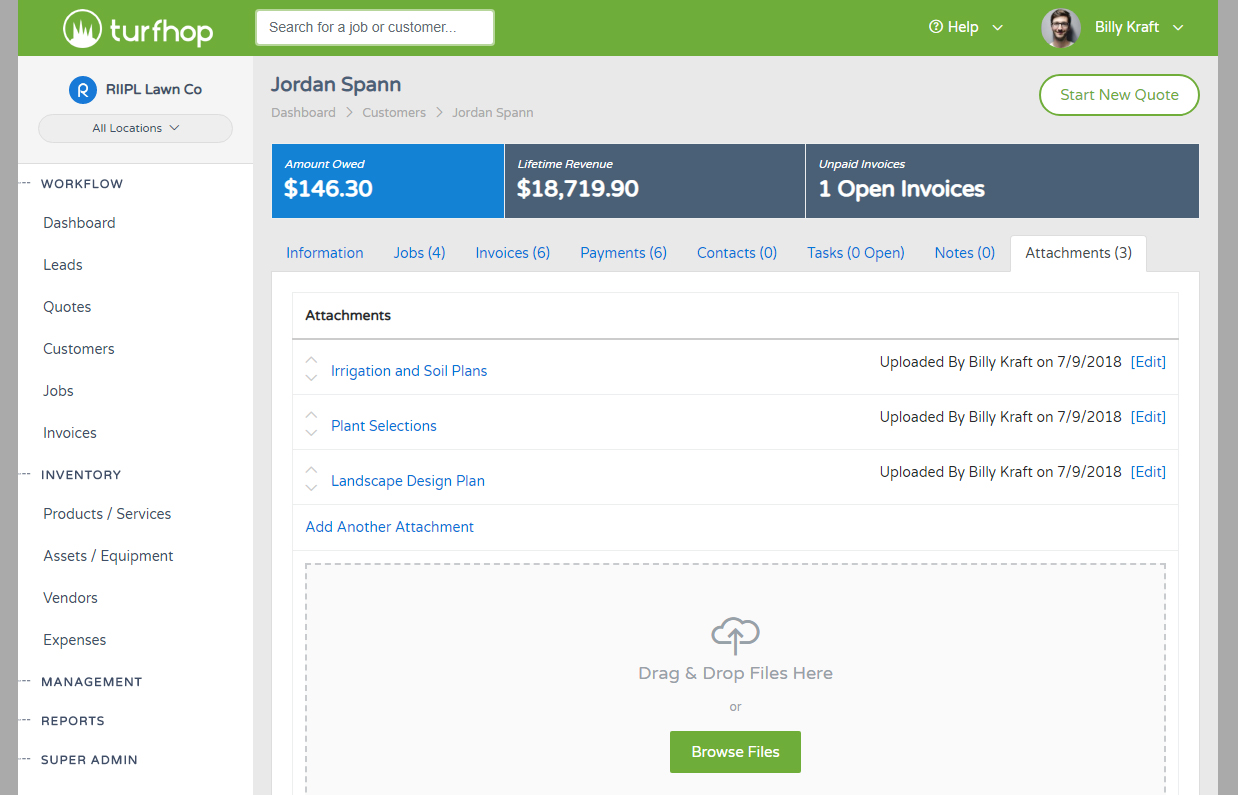Edit the Irrigation and Soil Plans attachment
This screenshot has width=1238, height=795.
(1148, 362)
